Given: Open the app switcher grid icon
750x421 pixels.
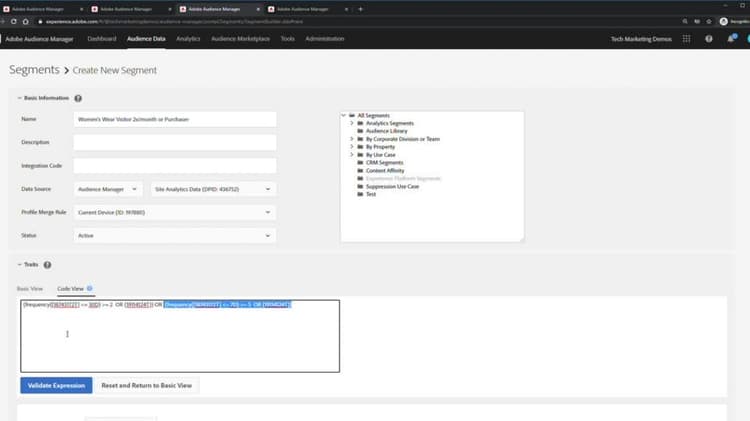Looking at the screenshot, I should [686, 39].
